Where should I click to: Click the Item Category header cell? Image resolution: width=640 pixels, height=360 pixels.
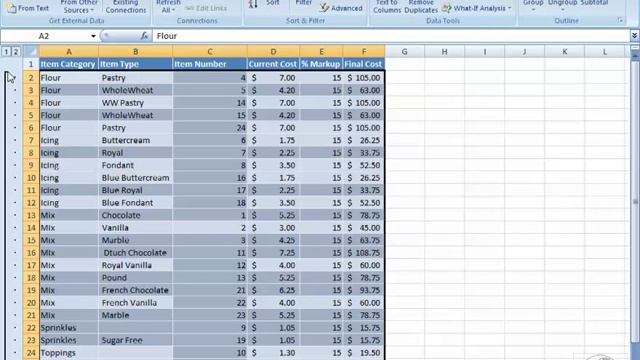click(69, 64)
